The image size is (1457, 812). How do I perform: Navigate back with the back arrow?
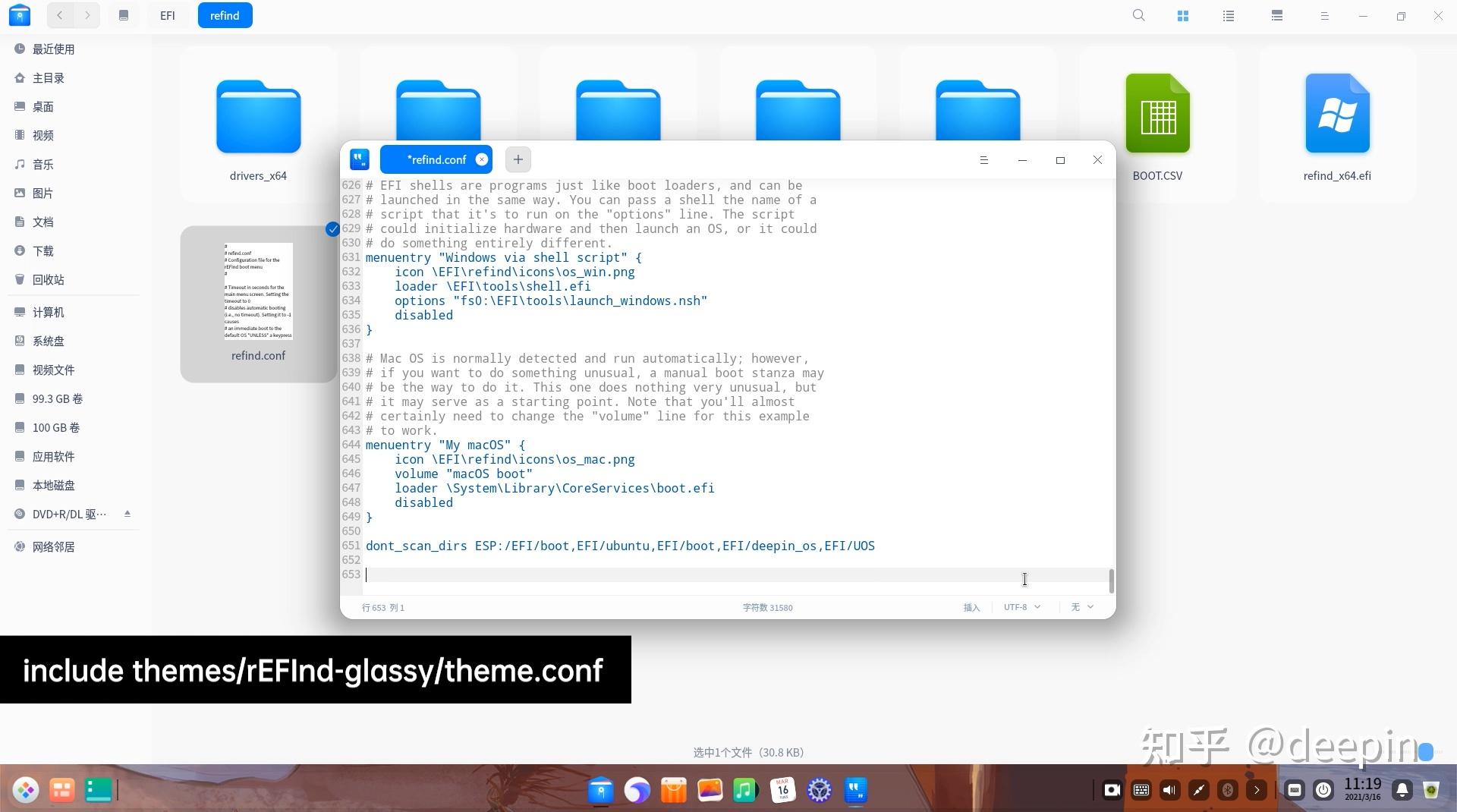[x=59, y=15]
